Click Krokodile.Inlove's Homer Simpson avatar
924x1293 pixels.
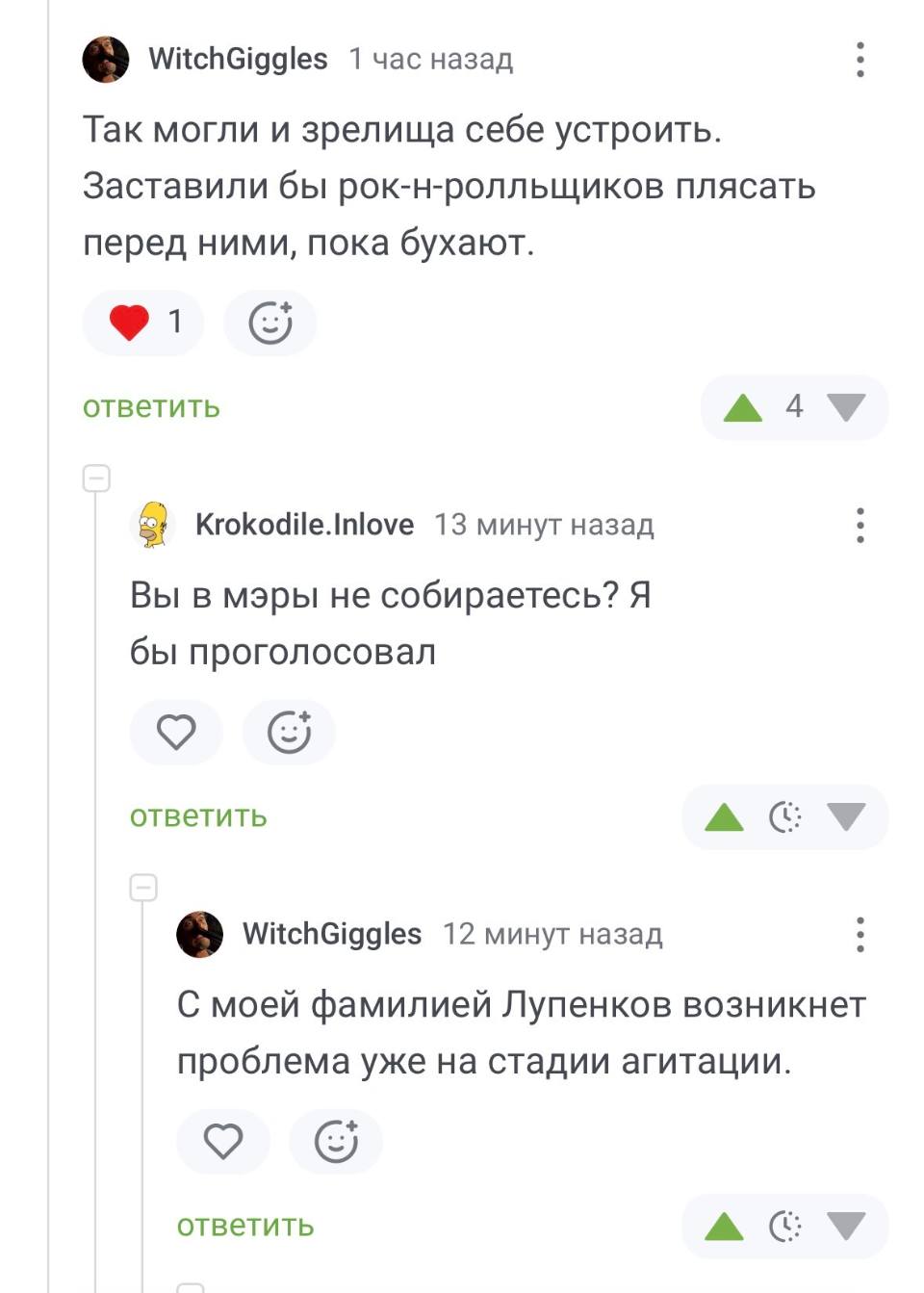[x=154, y=525]
